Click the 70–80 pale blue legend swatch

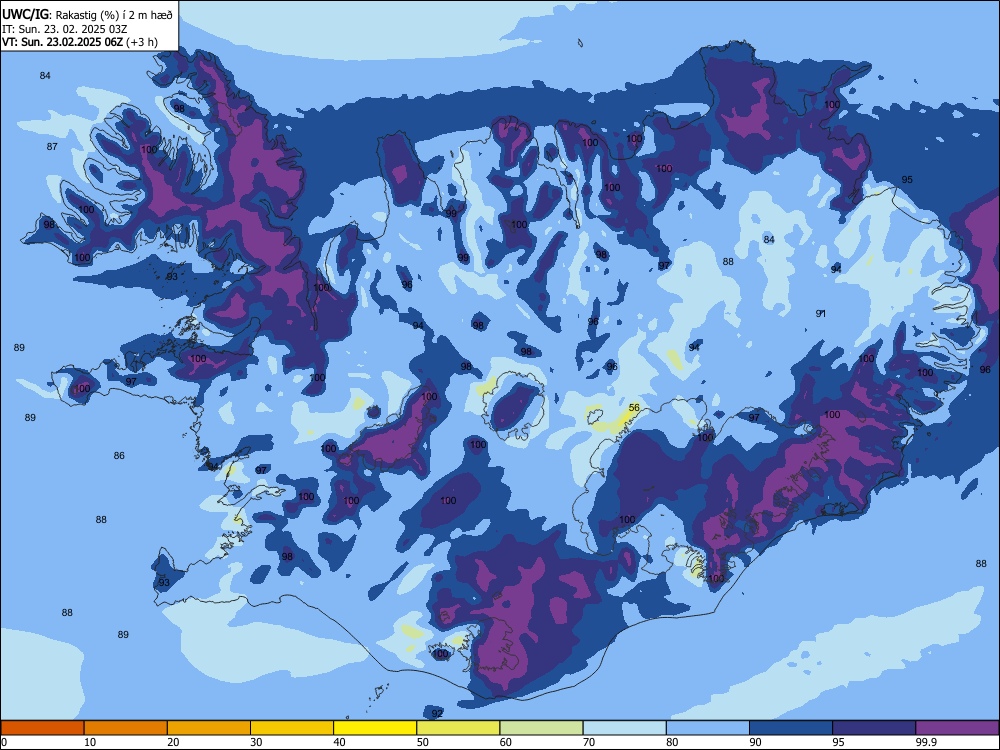(625, 728)
